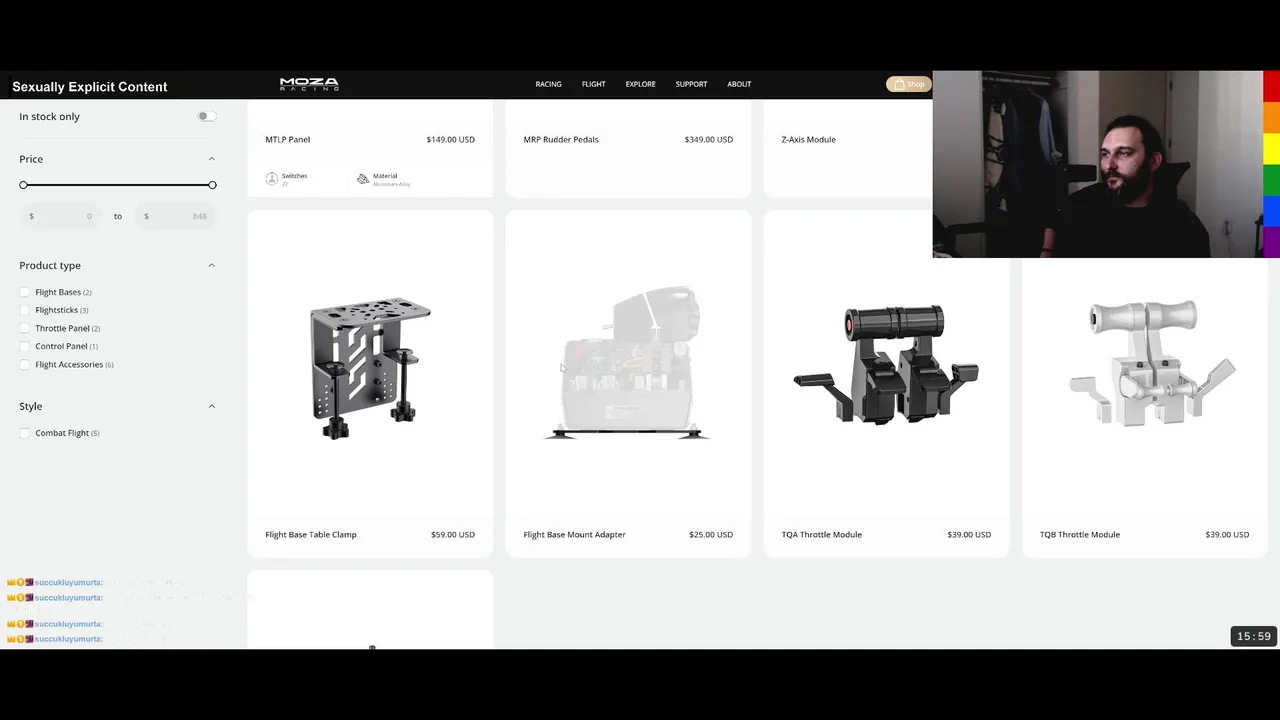Viewport: 1280px width, 720px height.
Task: Click the minimum price slider handle
Action: coord(23,185)
